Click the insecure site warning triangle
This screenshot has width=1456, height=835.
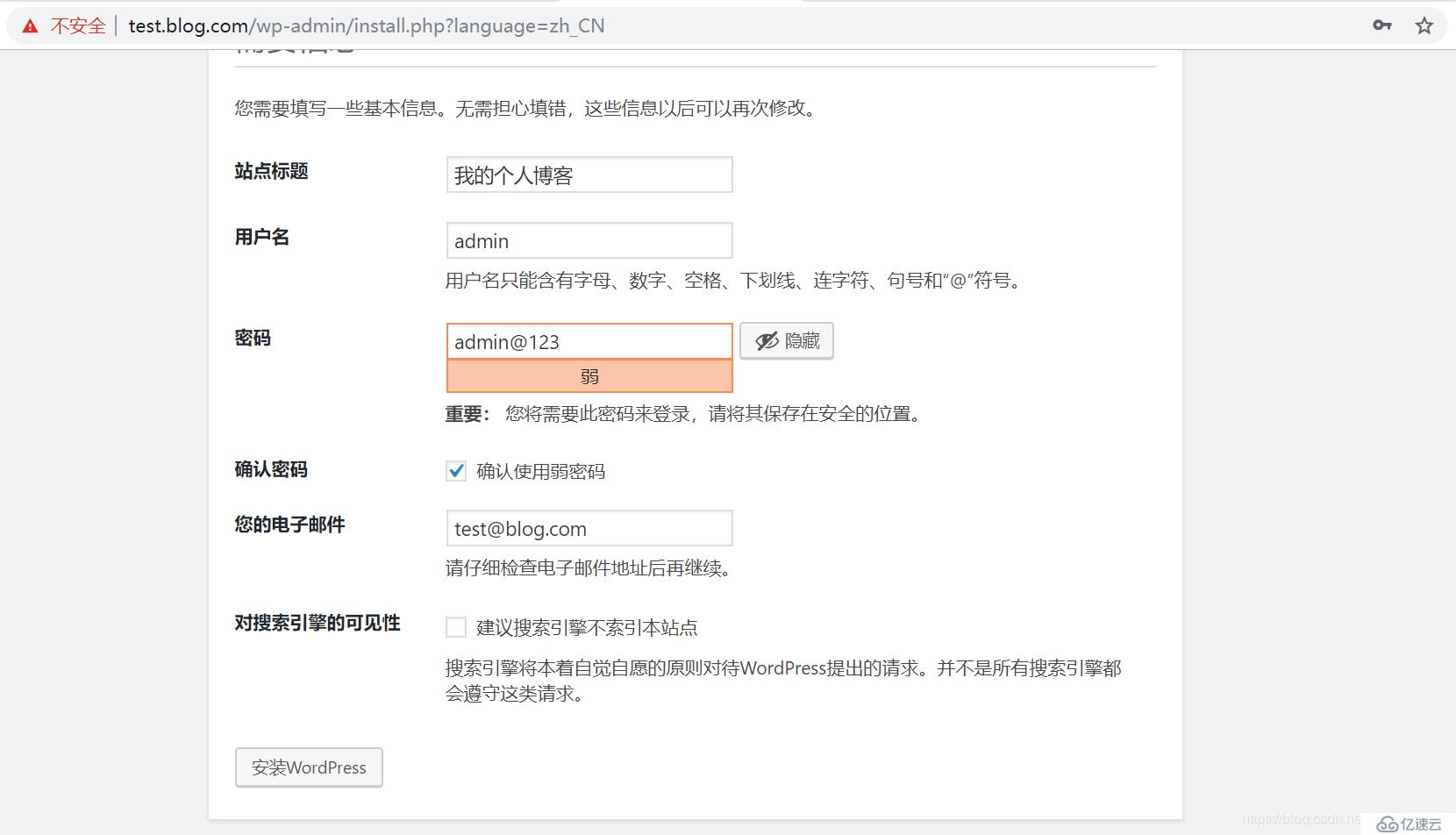point(31,26)
